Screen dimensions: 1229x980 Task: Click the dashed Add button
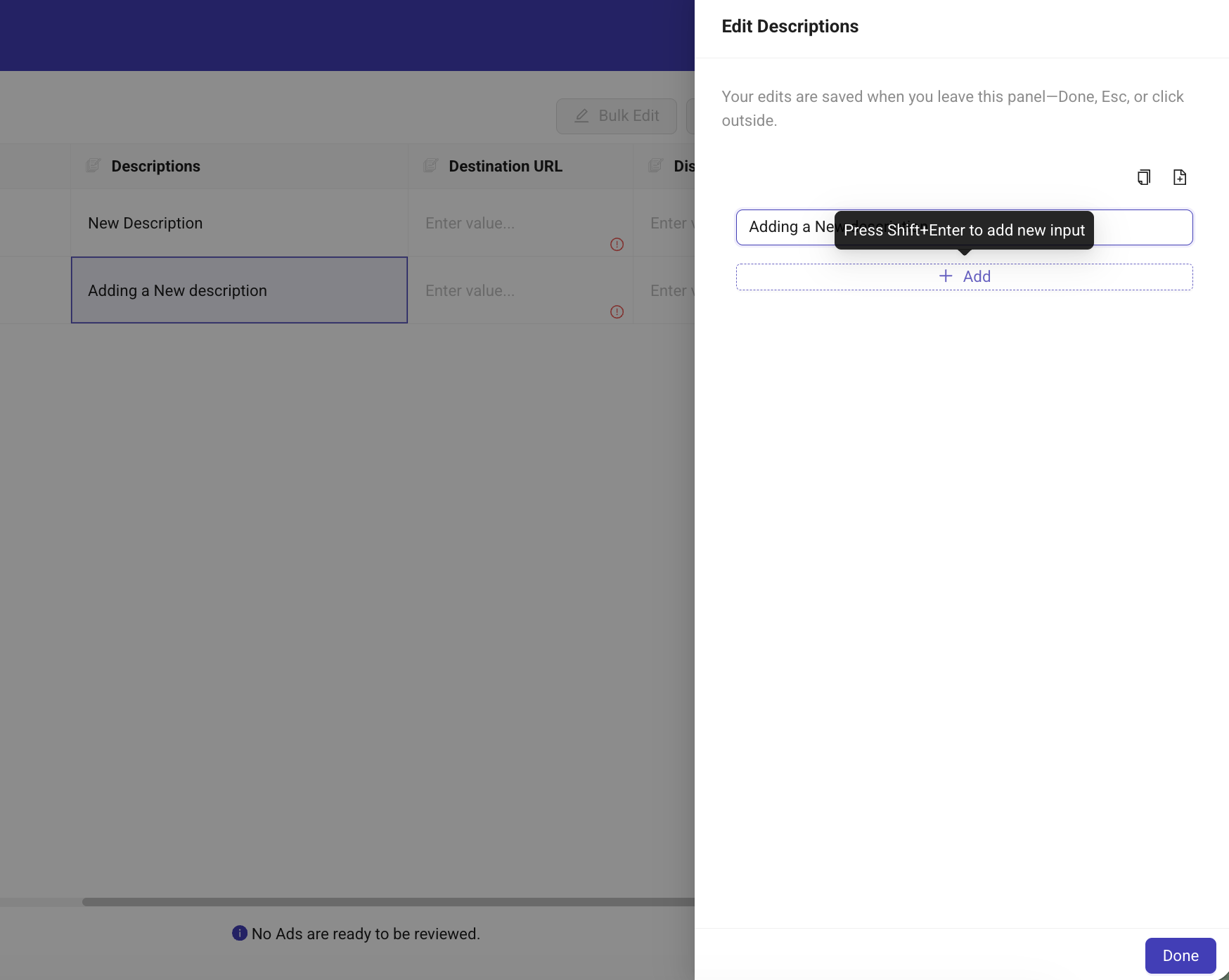[964, 276]
